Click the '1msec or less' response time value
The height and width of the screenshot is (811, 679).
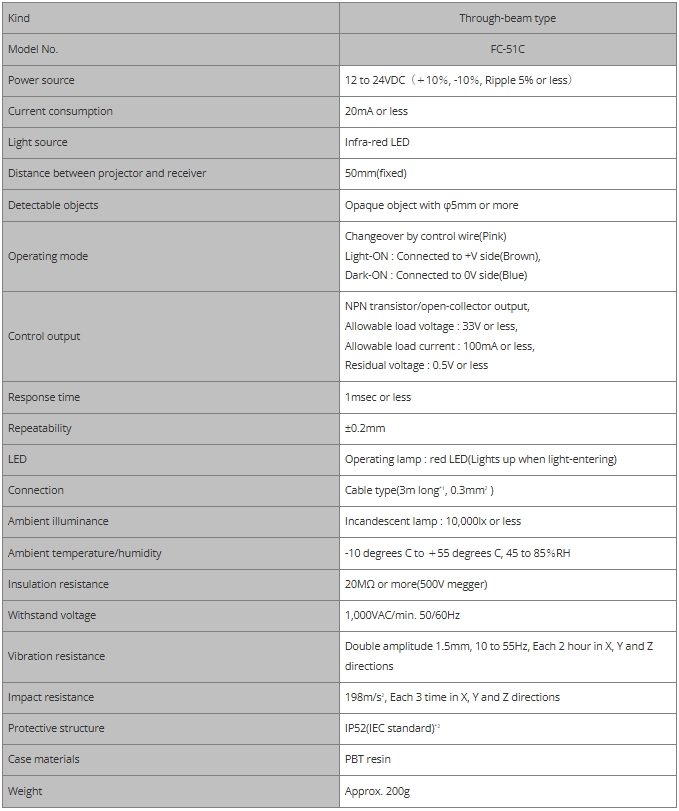378,397
